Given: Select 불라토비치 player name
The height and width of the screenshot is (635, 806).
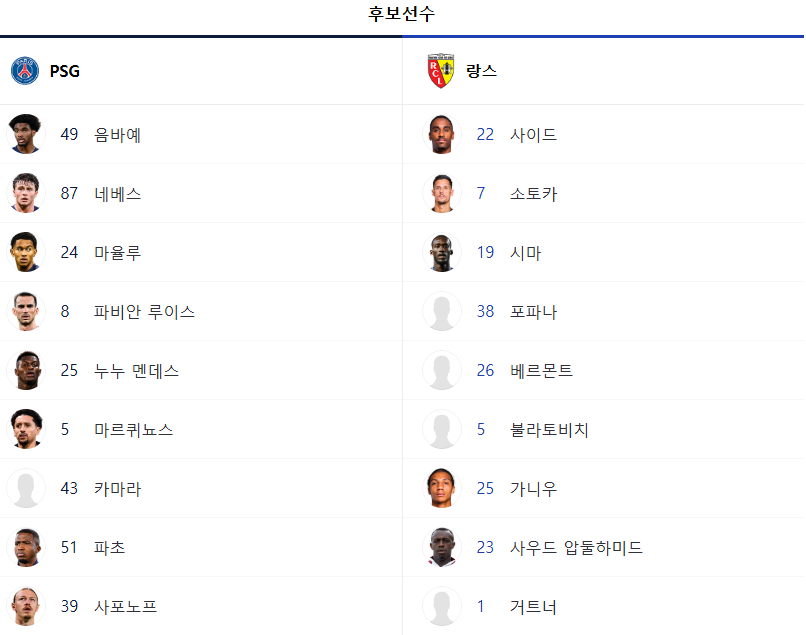Looking at the screenshot, I should 549,430.
